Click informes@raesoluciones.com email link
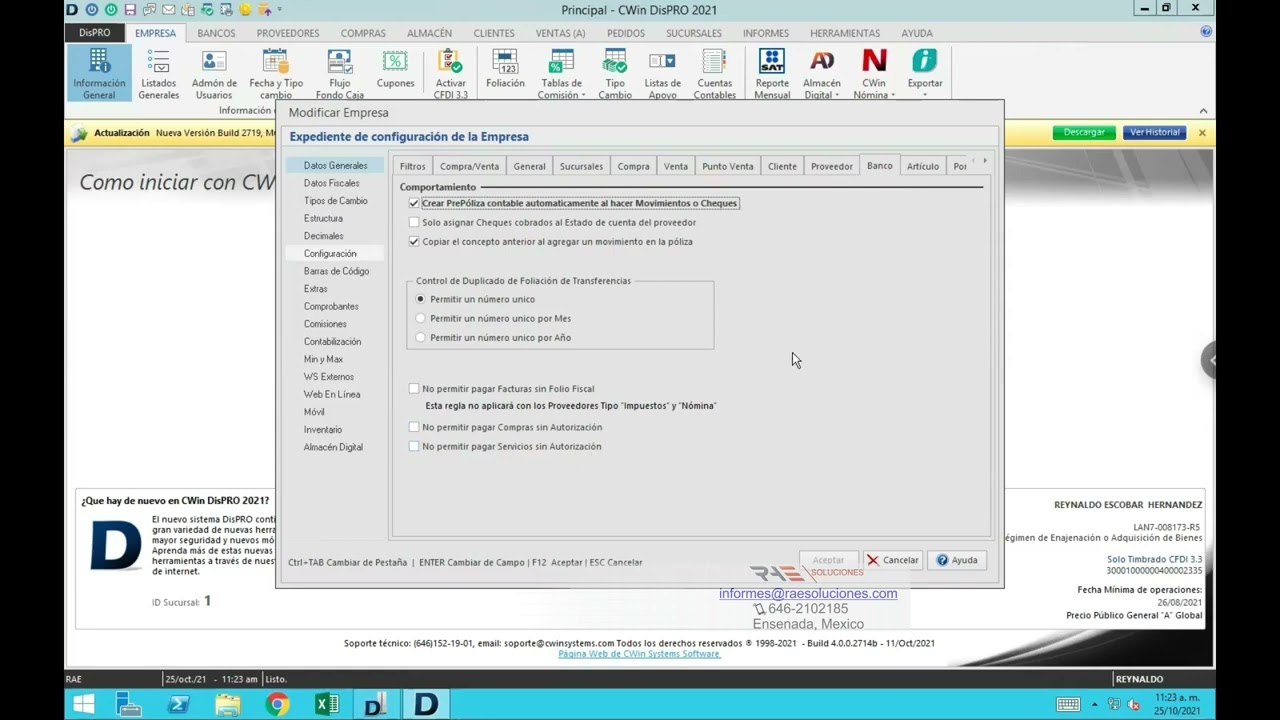This screenshot has width=1280, height=720. pyautogui.click(x=808, y=593)
